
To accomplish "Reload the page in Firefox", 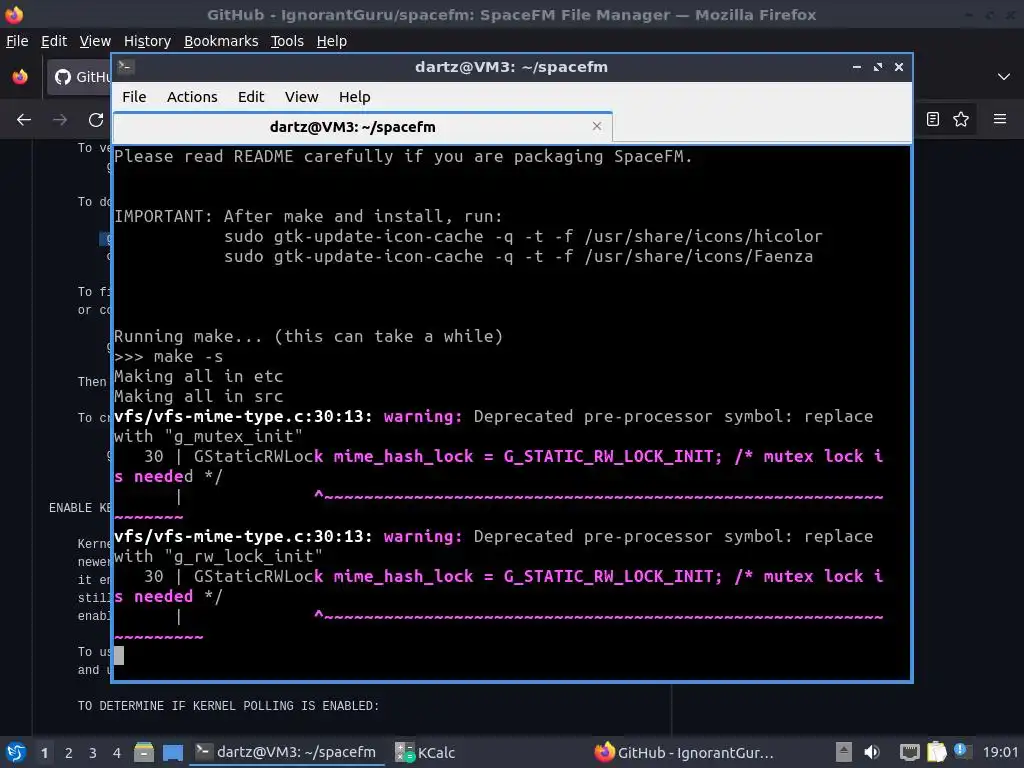I will point(96,120).
